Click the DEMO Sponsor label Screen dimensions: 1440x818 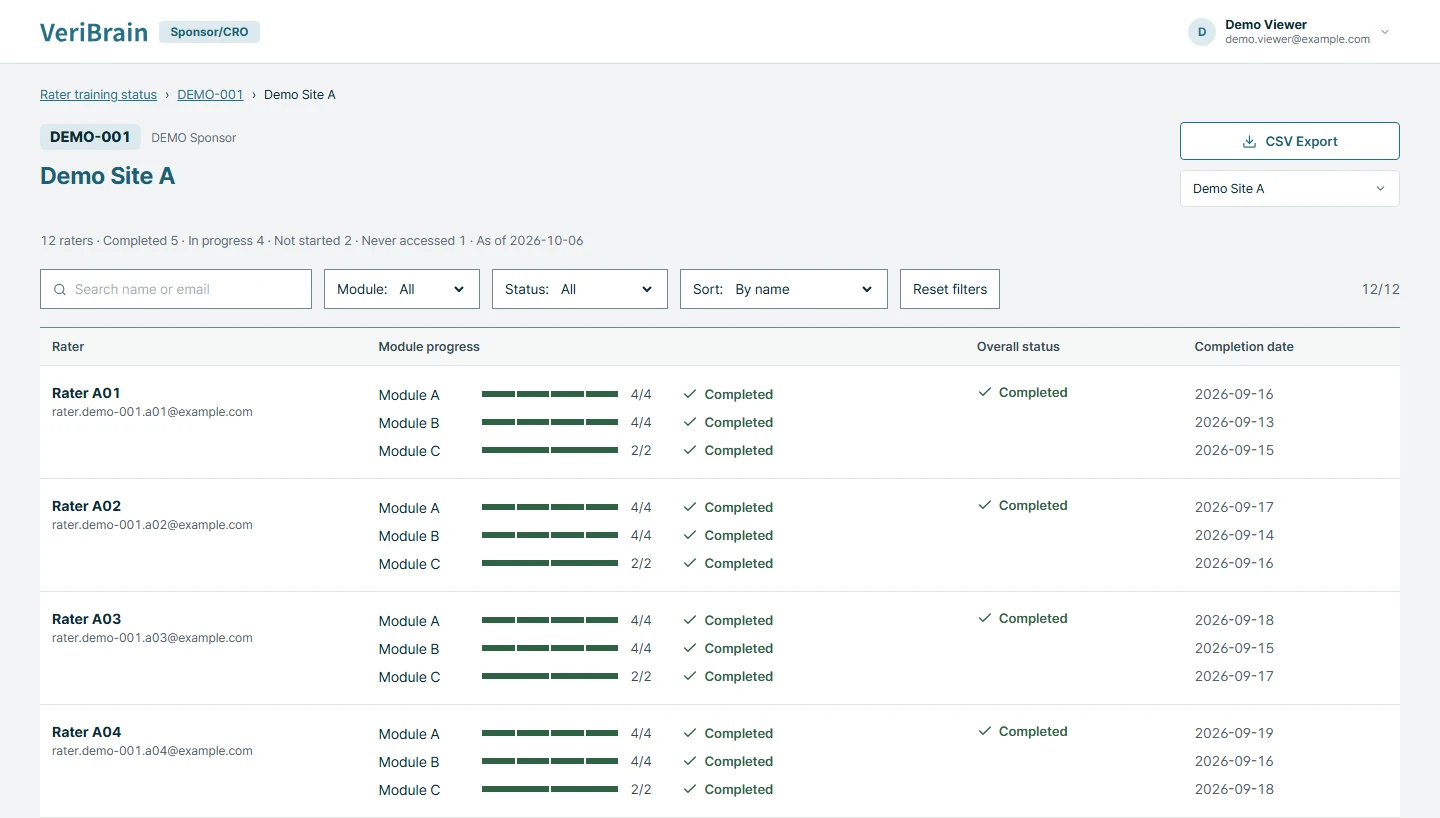[194, 138]
